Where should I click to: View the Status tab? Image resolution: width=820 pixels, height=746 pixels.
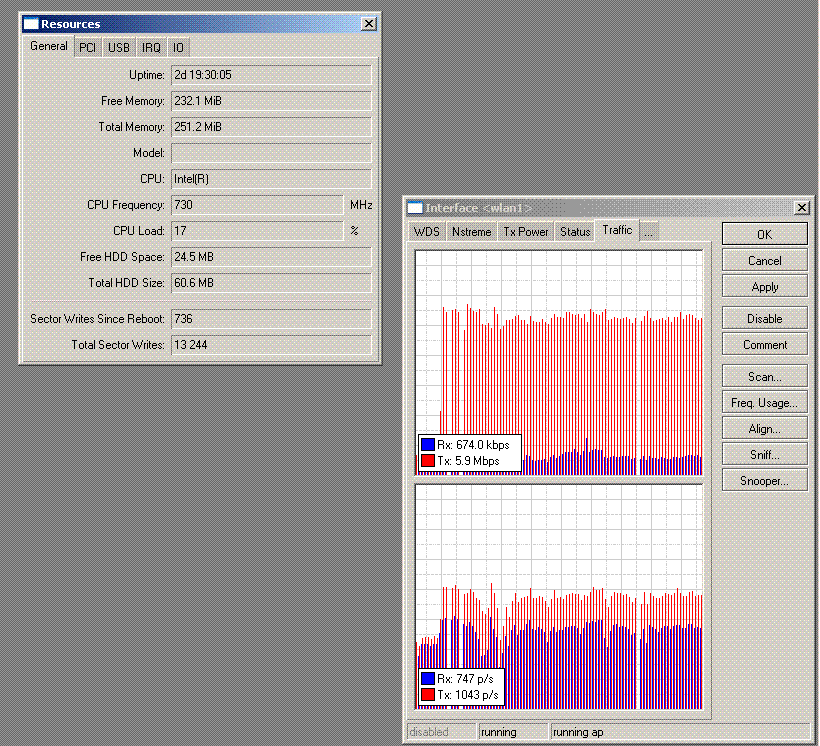[575, 231]
